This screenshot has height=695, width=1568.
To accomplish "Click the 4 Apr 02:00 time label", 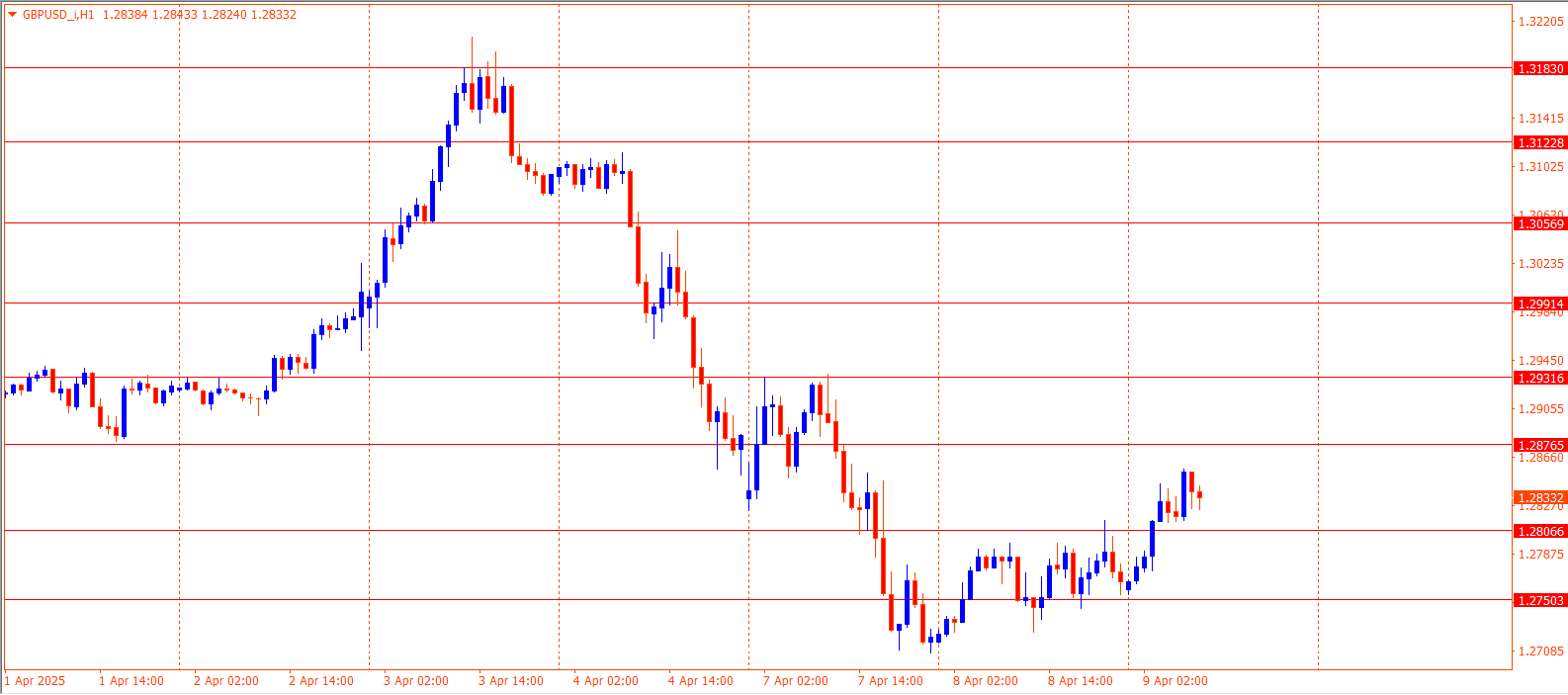I will 606,680.
